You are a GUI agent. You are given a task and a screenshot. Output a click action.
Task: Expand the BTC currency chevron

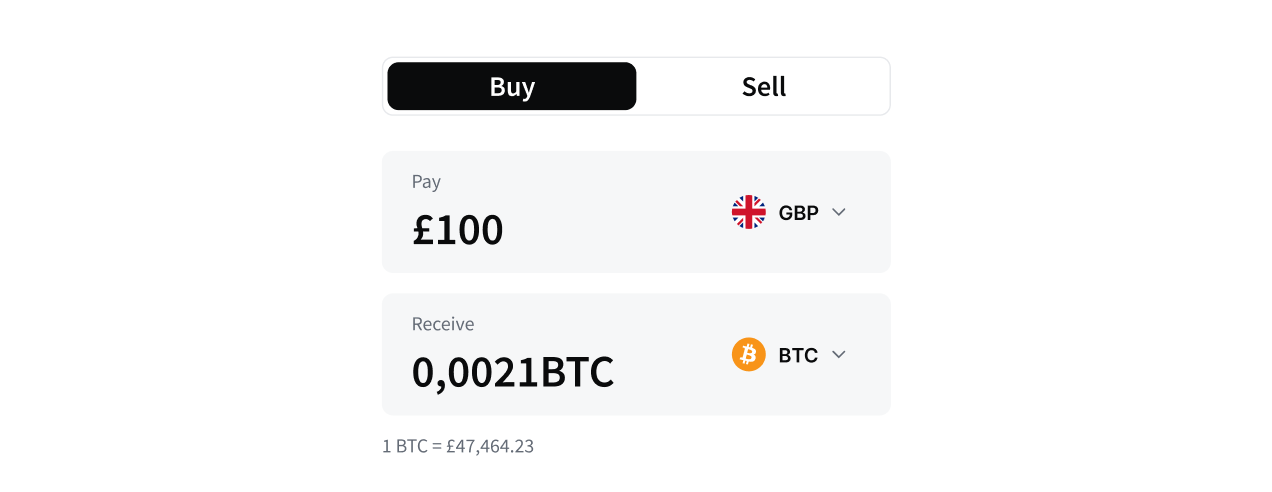tap(839, 354)
